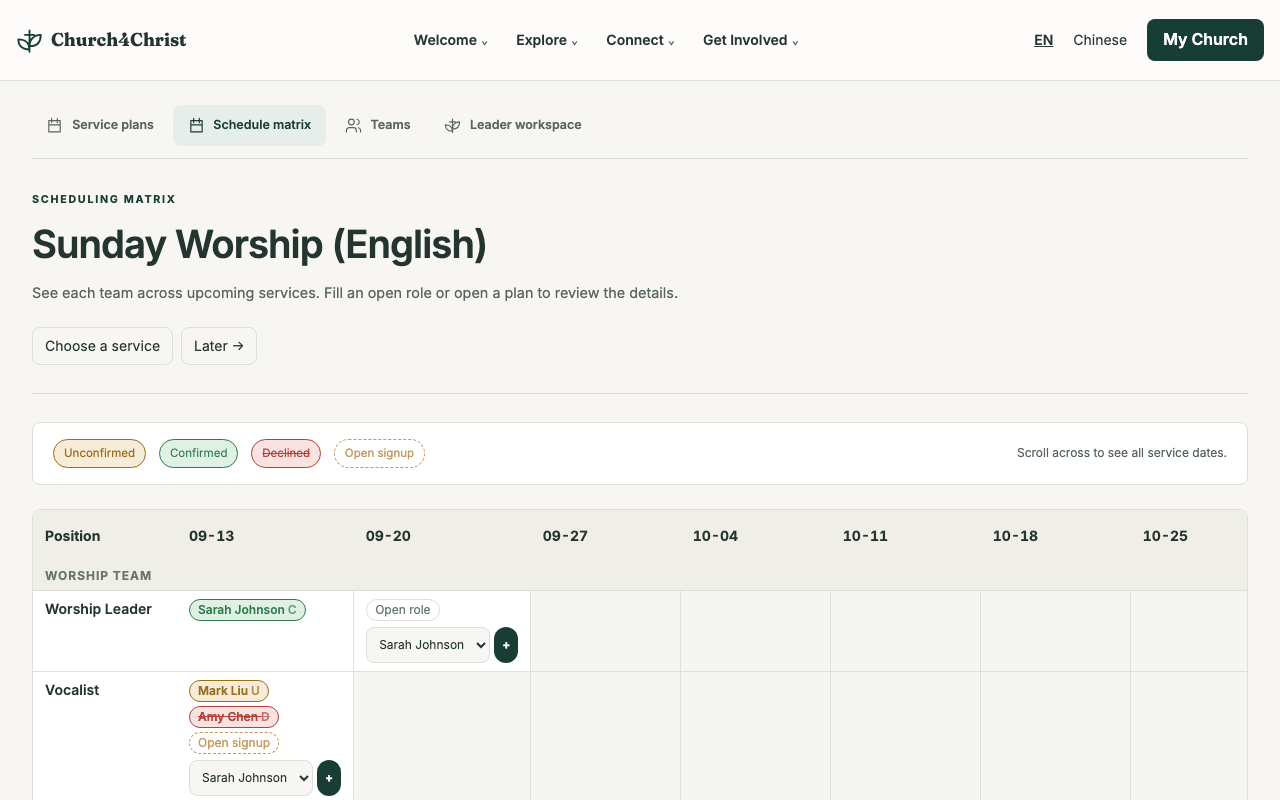This screenshot has width=1280, height=800.
Task: Switch to the Teams tab
Action: (378, 125)
